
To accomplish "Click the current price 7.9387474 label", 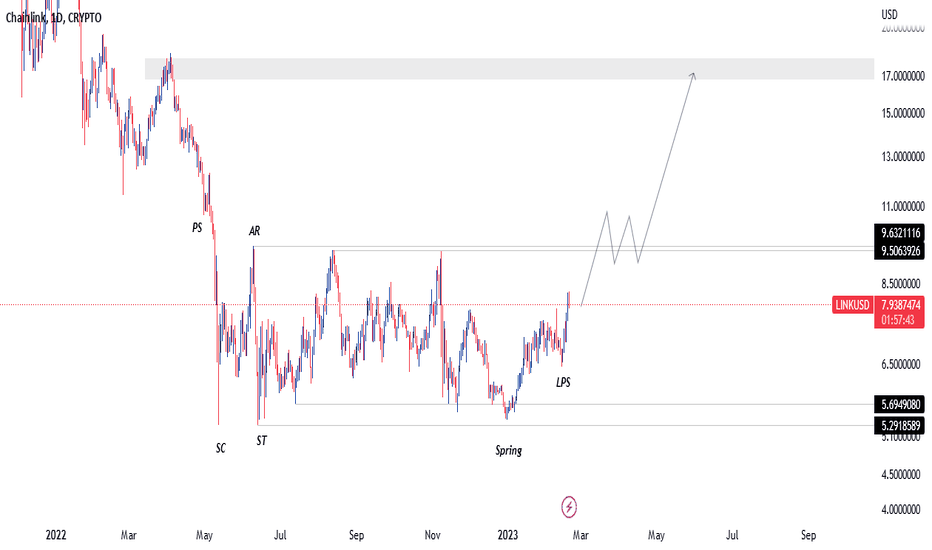I will tap(900, 305).
